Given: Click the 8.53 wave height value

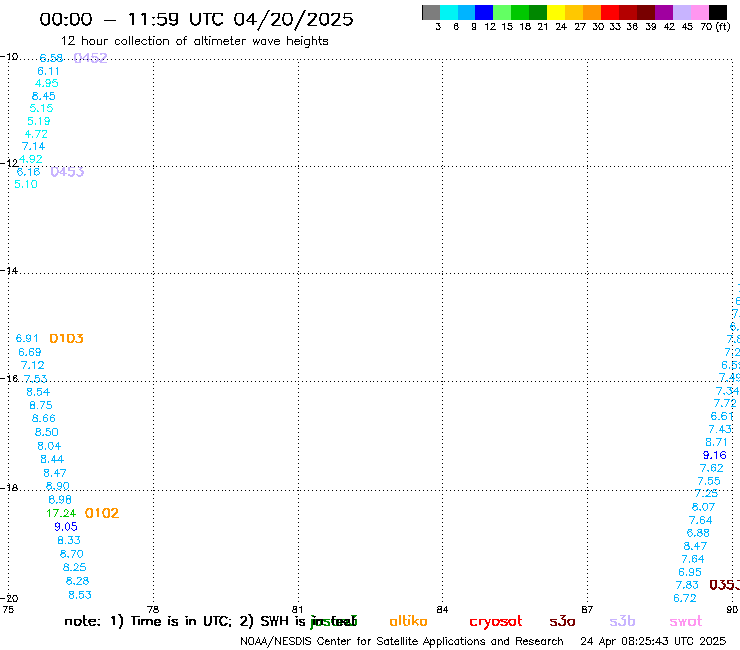Looking at the screenshot, I should pos(80,595).
